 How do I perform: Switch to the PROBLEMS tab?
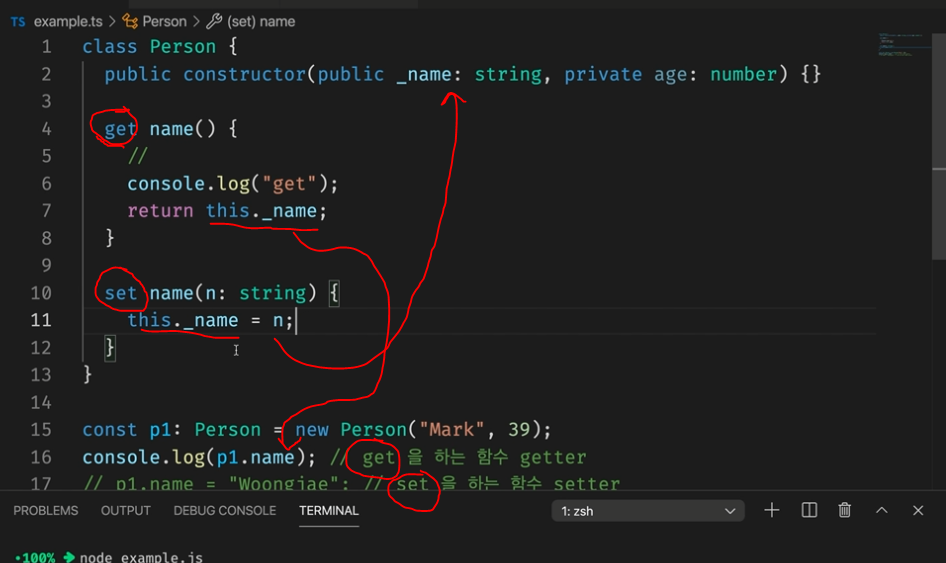point(46,511)
